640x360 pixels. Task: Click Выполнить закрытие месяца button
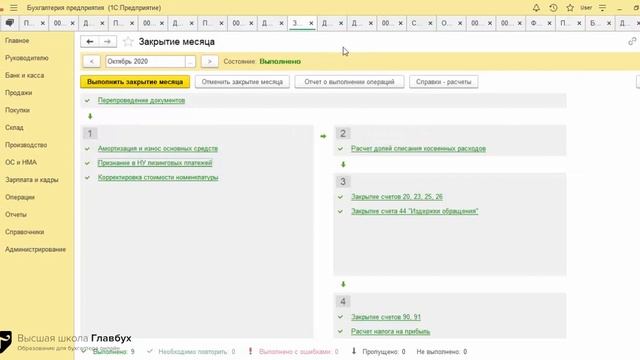tap(135, 82)
